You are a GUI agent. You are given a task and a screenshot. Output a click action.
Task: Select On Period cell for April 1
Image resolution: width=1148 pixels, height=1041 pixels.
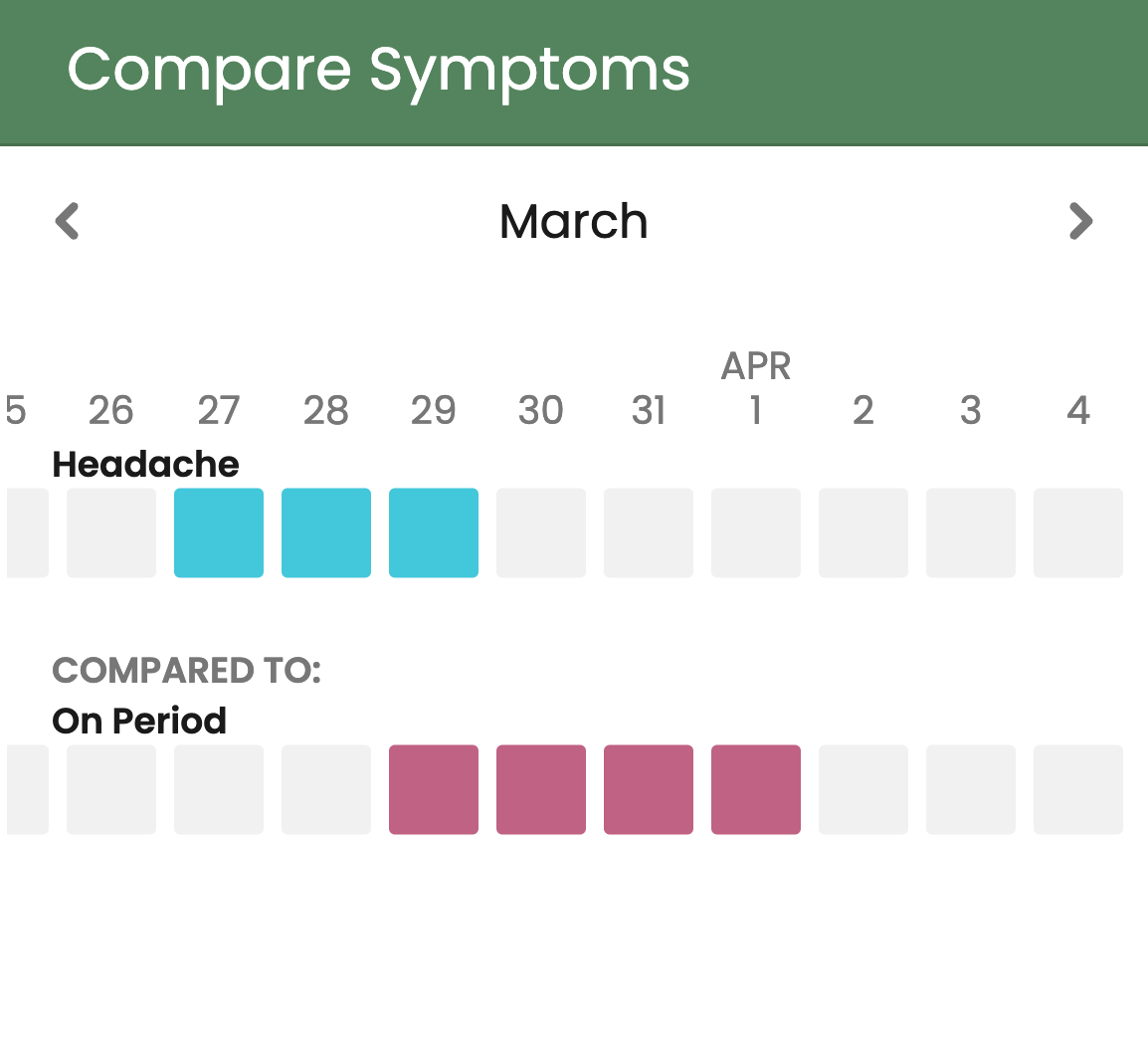(x=756, y=789)
